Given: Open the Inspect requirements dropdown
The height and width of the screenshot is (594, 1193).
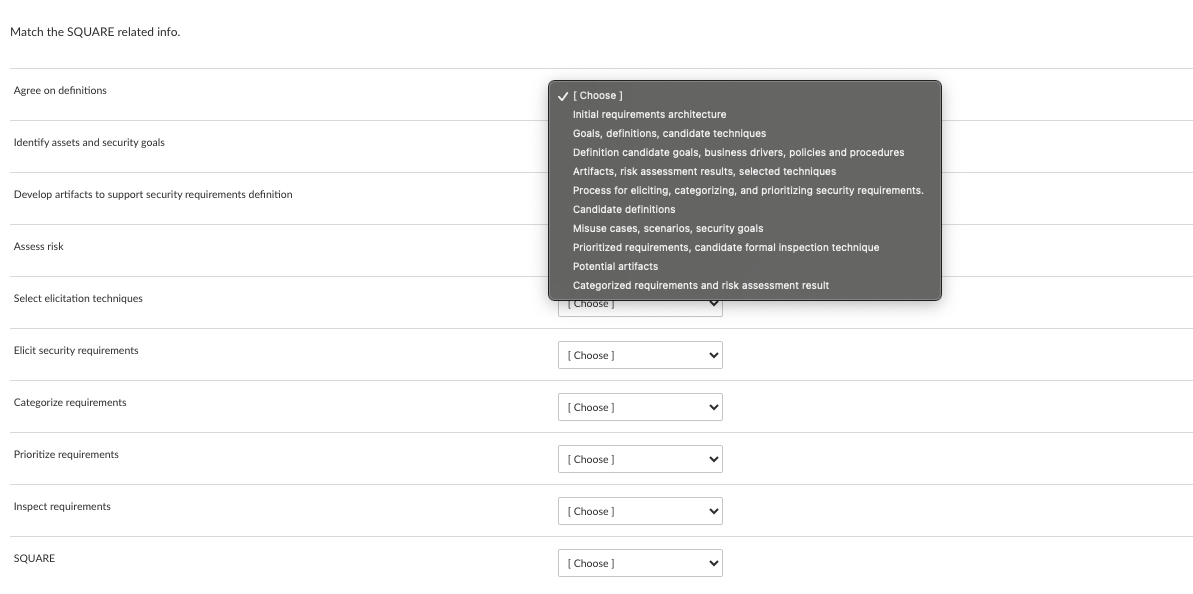Looking at the screenshot, I should pyautogui.click(x=640, y=511).
